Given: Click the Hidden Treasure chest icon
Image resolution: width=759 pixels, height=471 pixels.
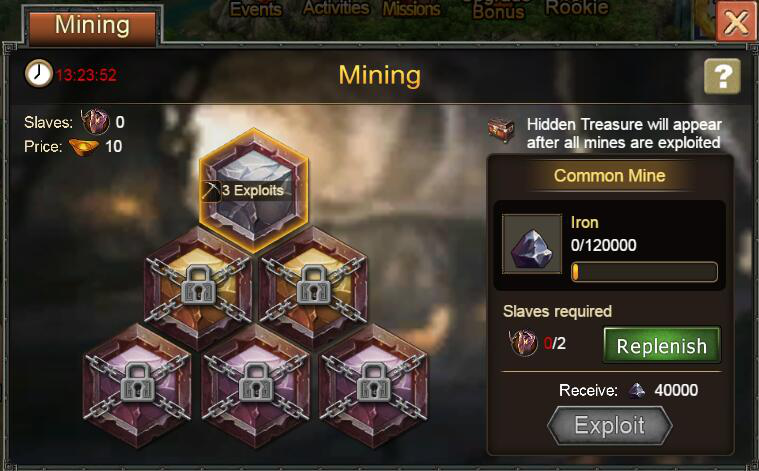Looking at the screenshot, I should (501, 130).
